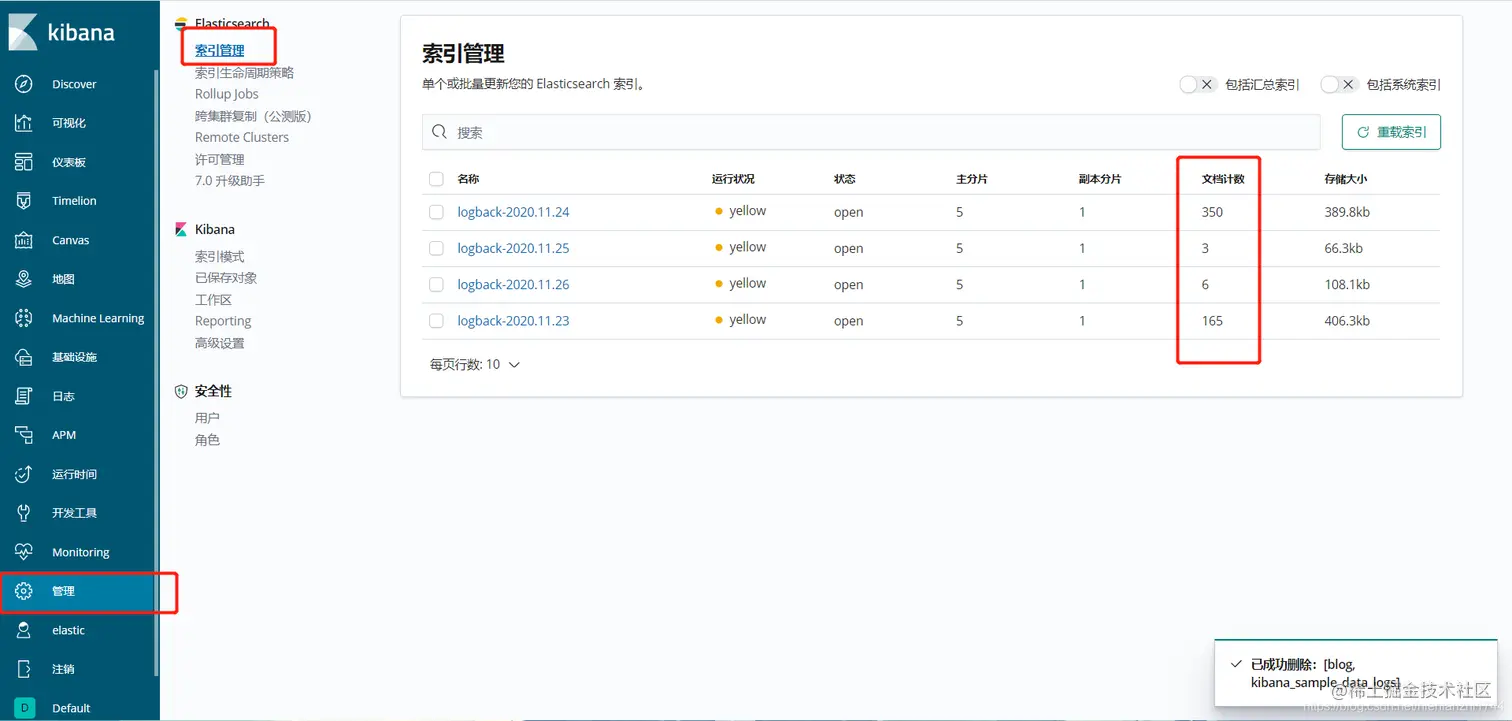Open the Machine Learning icon
The height and width of the screenshot is (721, 1512).
24,318
